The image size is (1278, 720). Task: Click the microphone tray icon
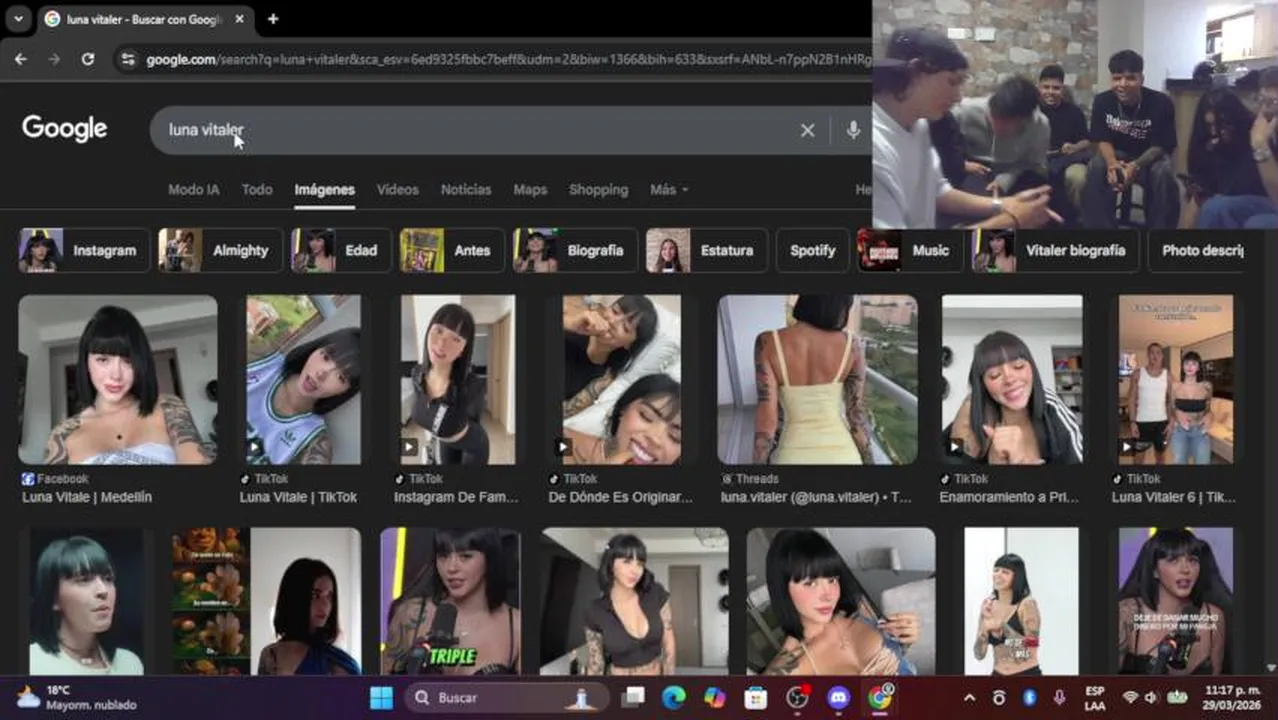[1059, 697]
